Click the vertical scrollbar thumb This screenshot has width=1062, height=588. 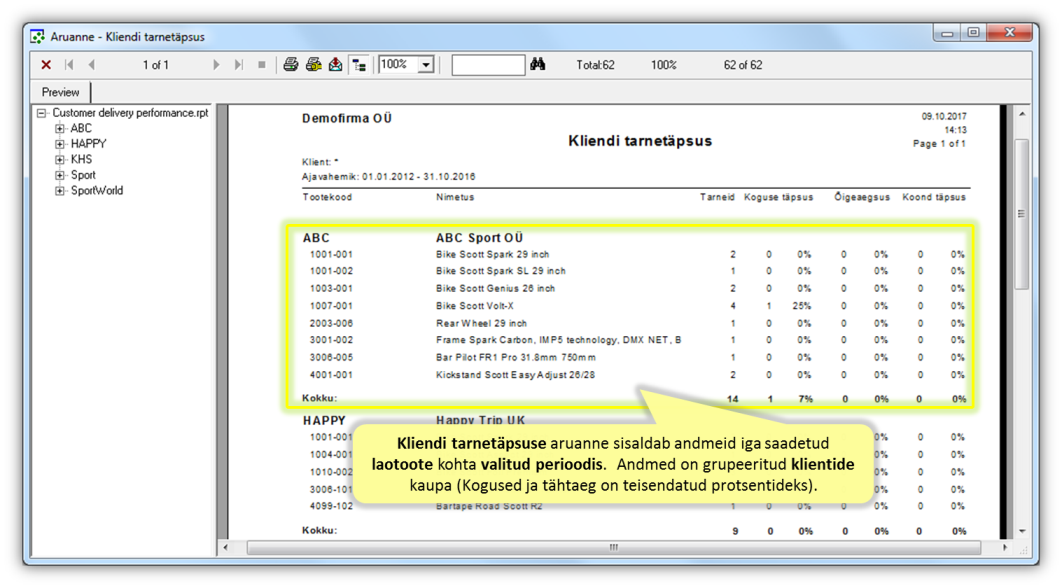[1022, 214]
